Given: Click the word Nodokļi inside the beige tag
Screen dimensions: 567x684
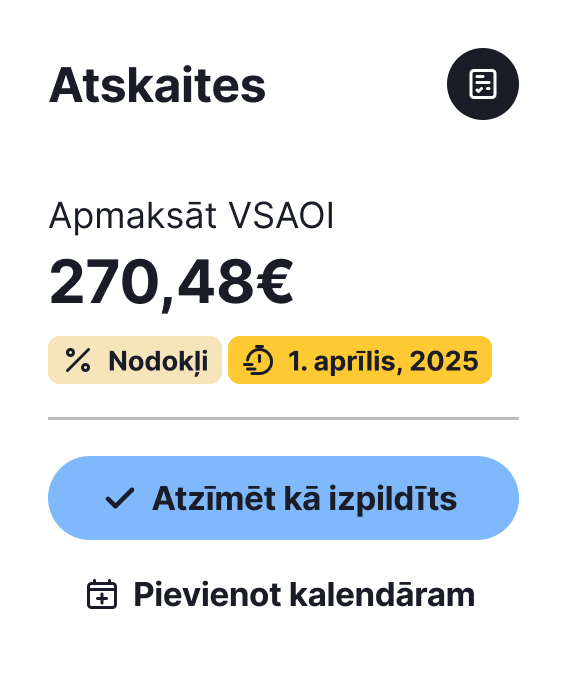Looking at the screenshot, I should point(158,362).
